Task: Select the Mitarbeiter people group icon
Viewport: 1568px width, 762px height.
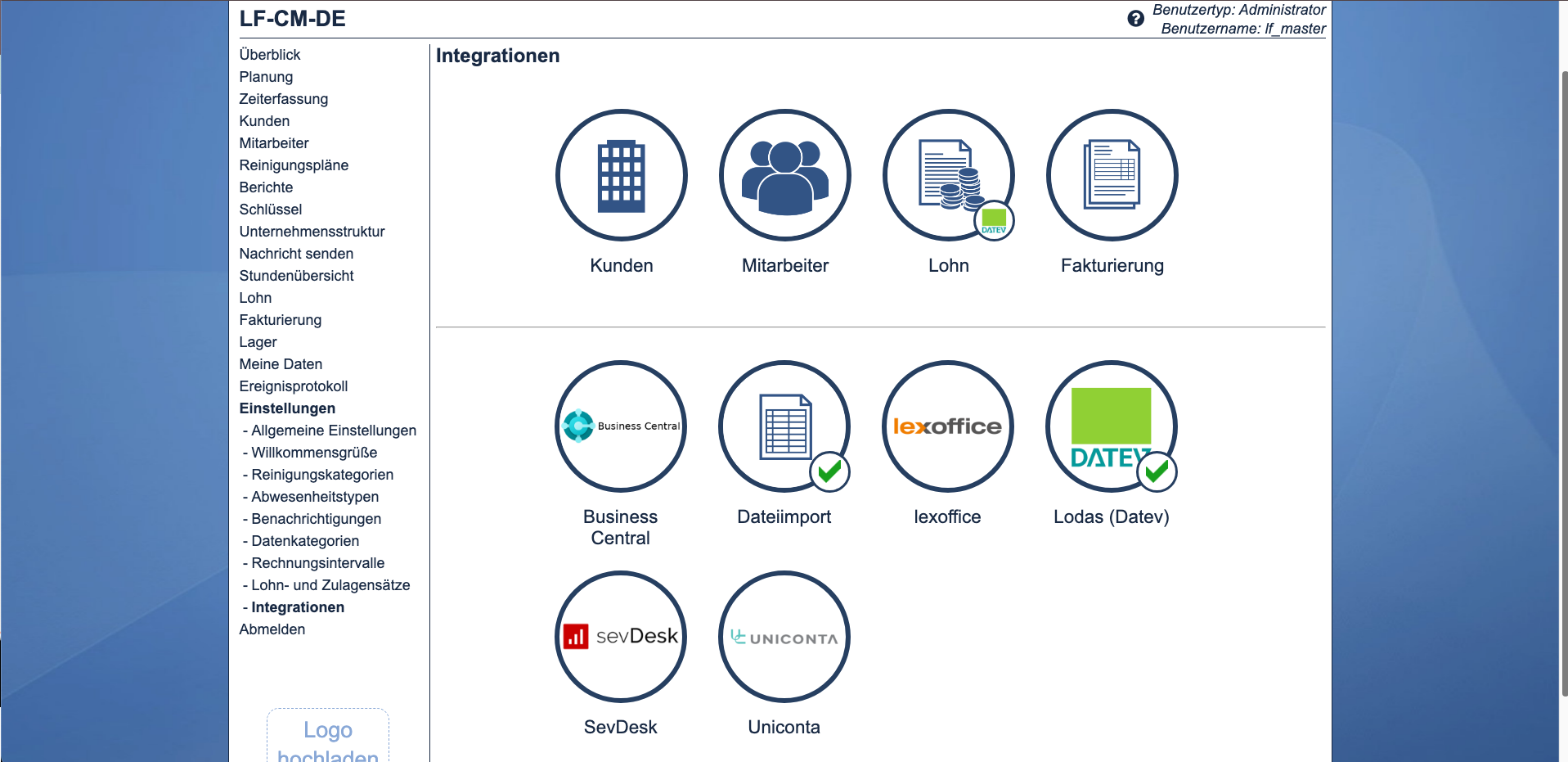Action: coord(784,175)
